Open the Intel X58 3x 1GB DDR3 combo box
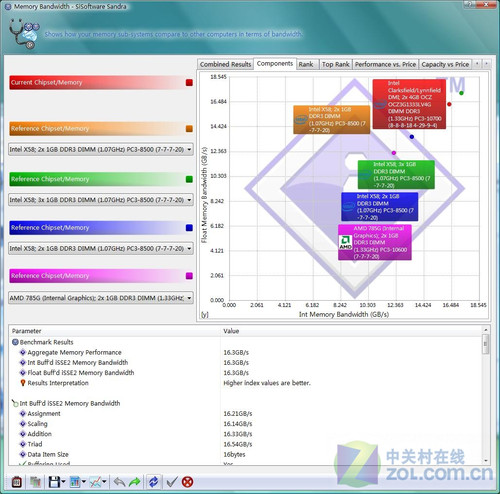Screen dimensions: 500x494 click(x=101, y=200)
